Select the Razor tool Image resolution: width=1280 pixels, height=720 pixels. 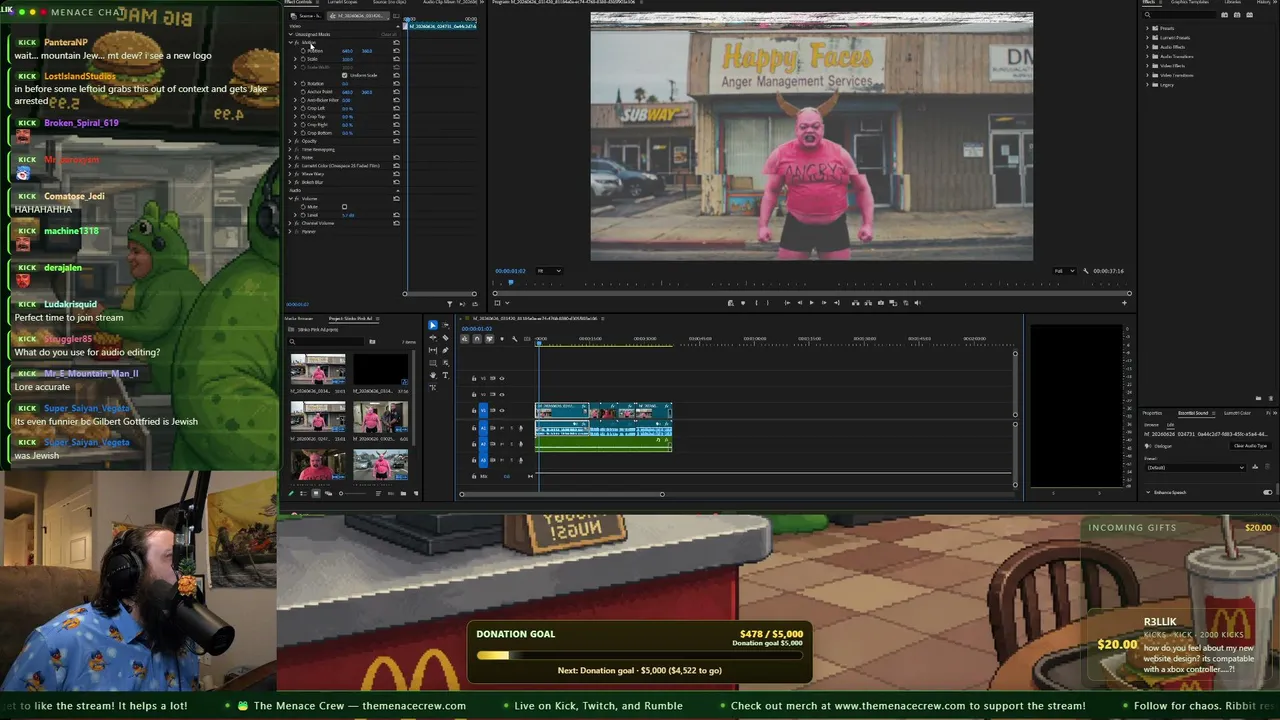446,338
